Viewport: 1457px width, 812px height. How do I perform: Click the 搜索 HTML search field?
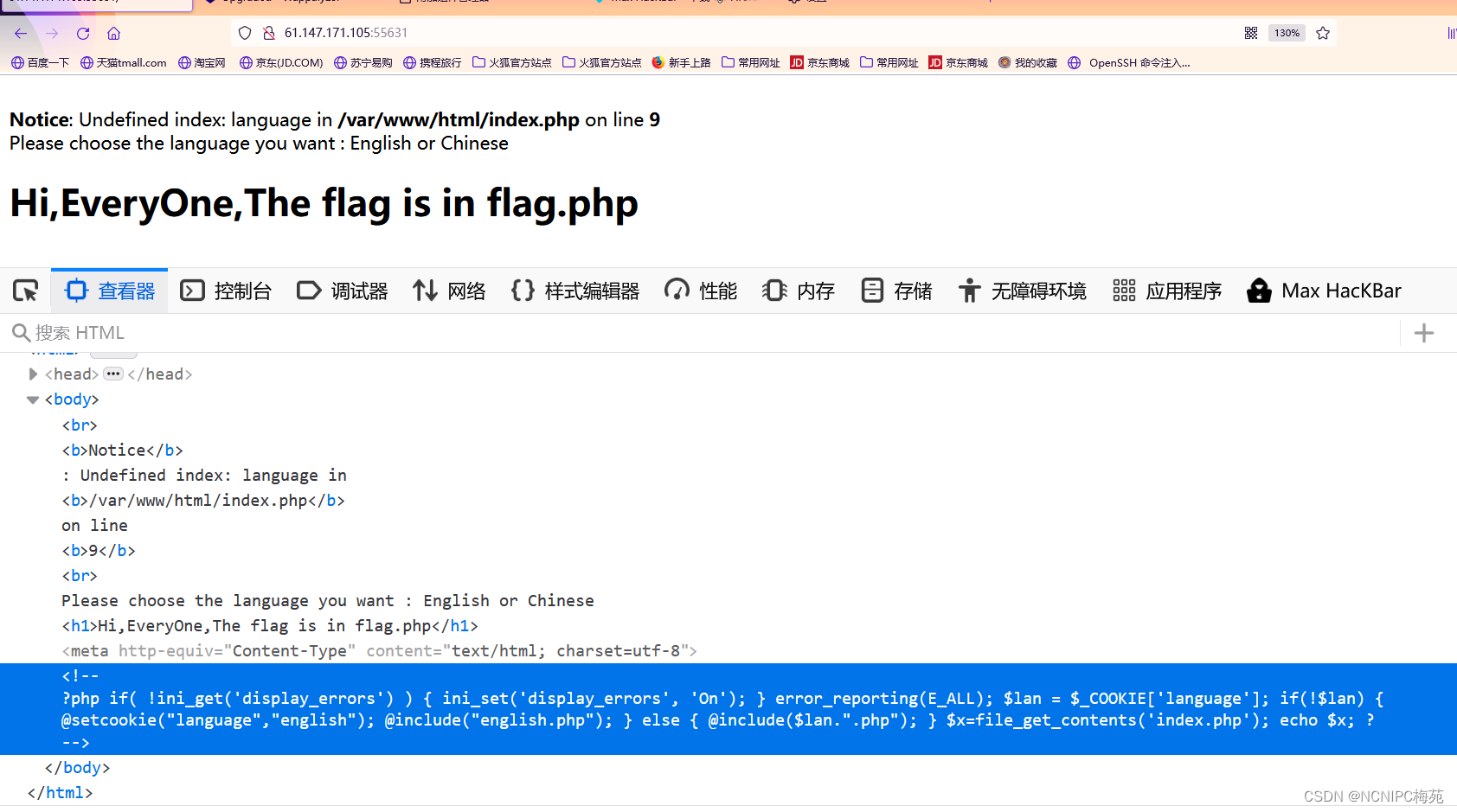[701, 333]
